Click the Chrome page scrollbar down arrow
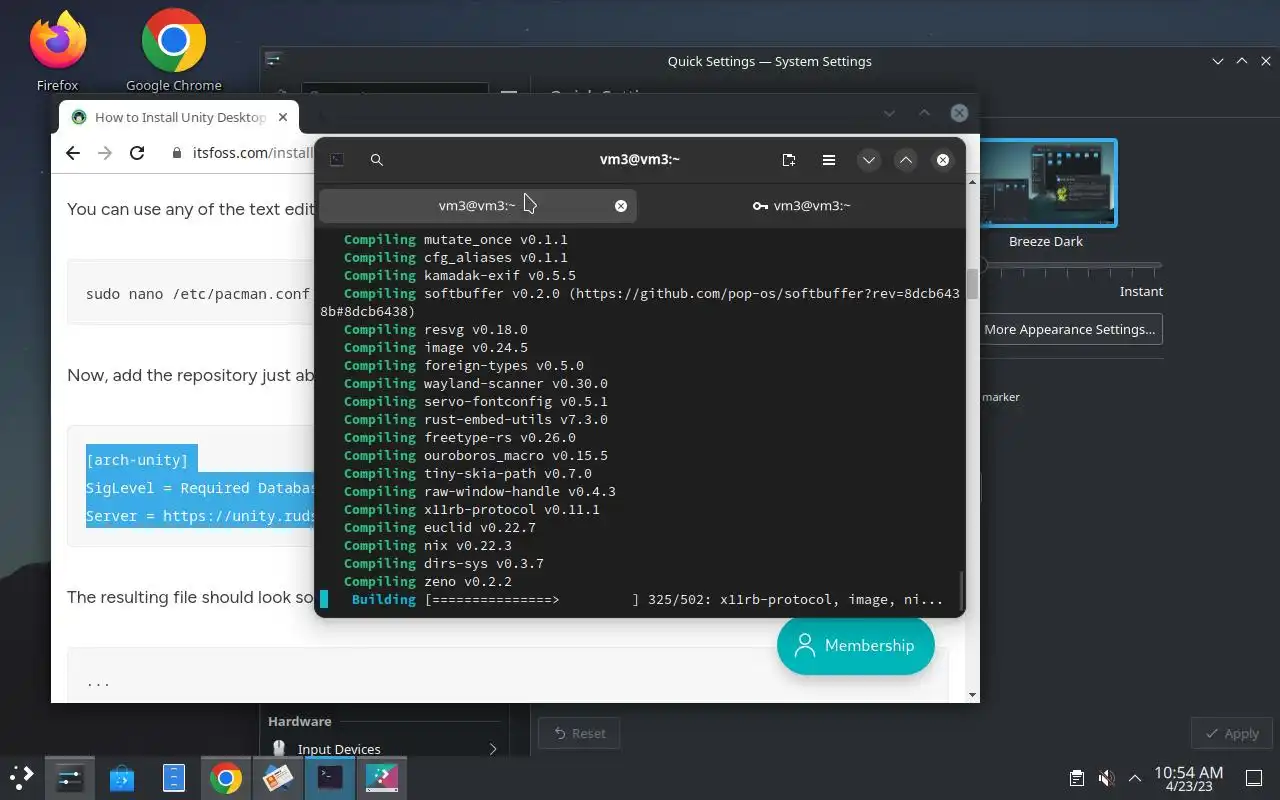The width and height of the screenshot is (1280, 800). point(973,695)
